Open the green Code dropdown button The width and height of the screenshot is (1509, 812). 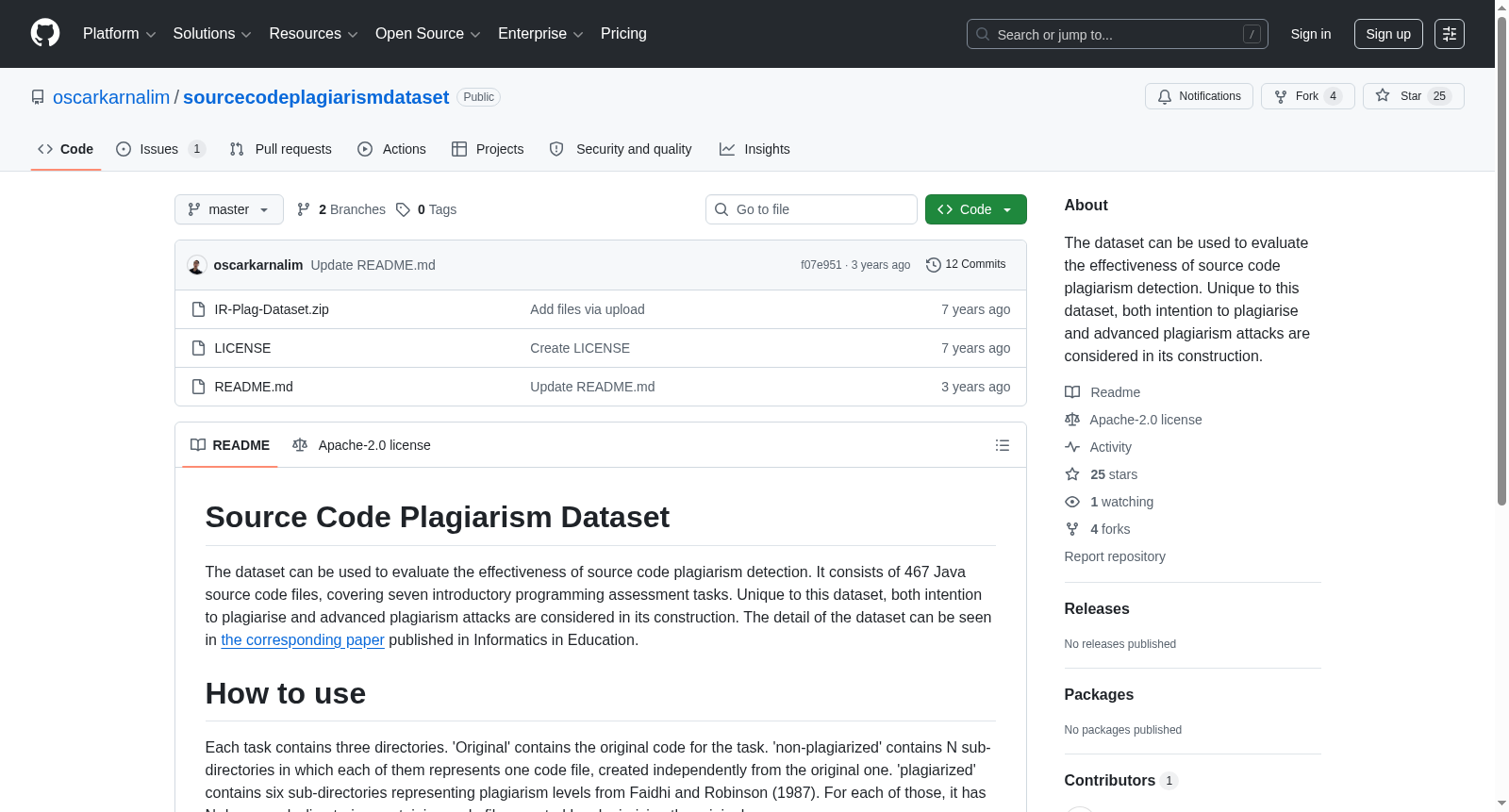(x=976, y=209)
